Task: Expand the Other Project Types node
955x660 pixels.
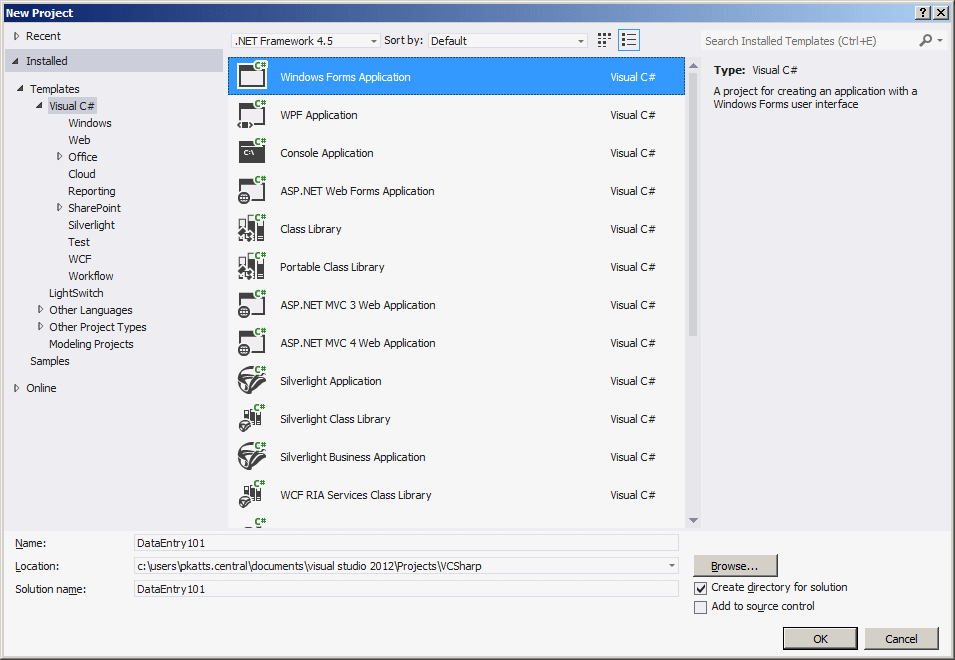Action: click(x=40, y=326)
